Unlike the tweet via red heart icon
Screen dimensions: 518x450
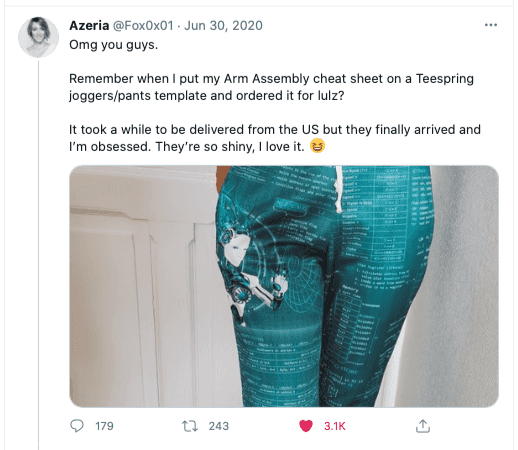pos(306,426)
